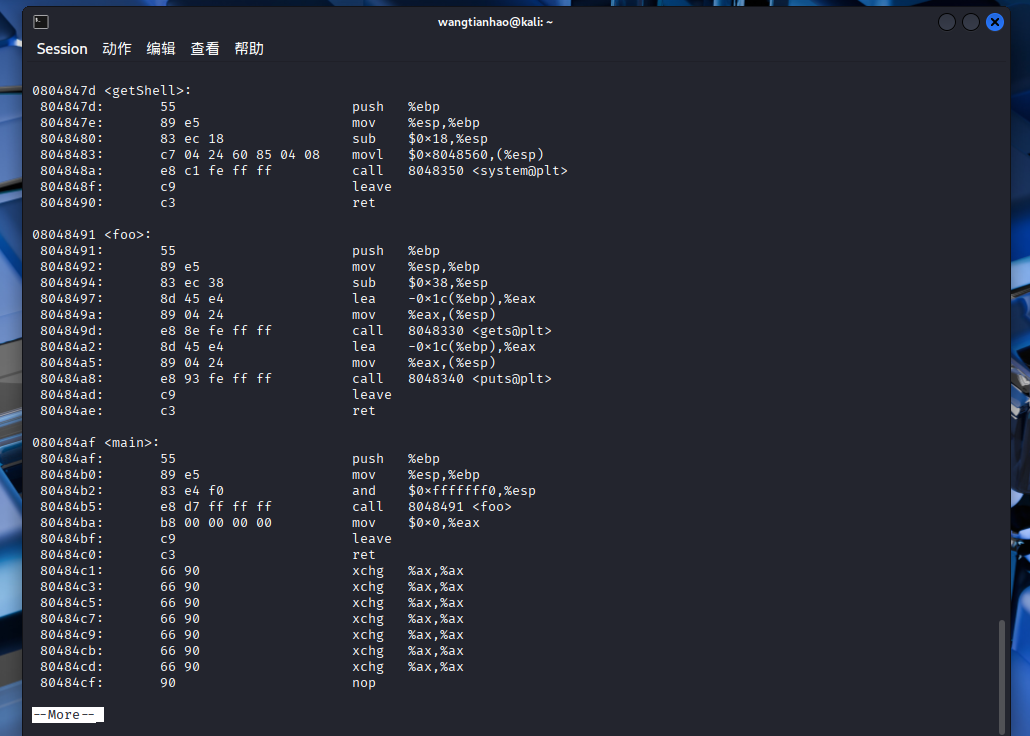Screen dimensions: 1030x736
Task: Click the call 8048330 <gets@plt> text
Action: click(x=452, y=331)
